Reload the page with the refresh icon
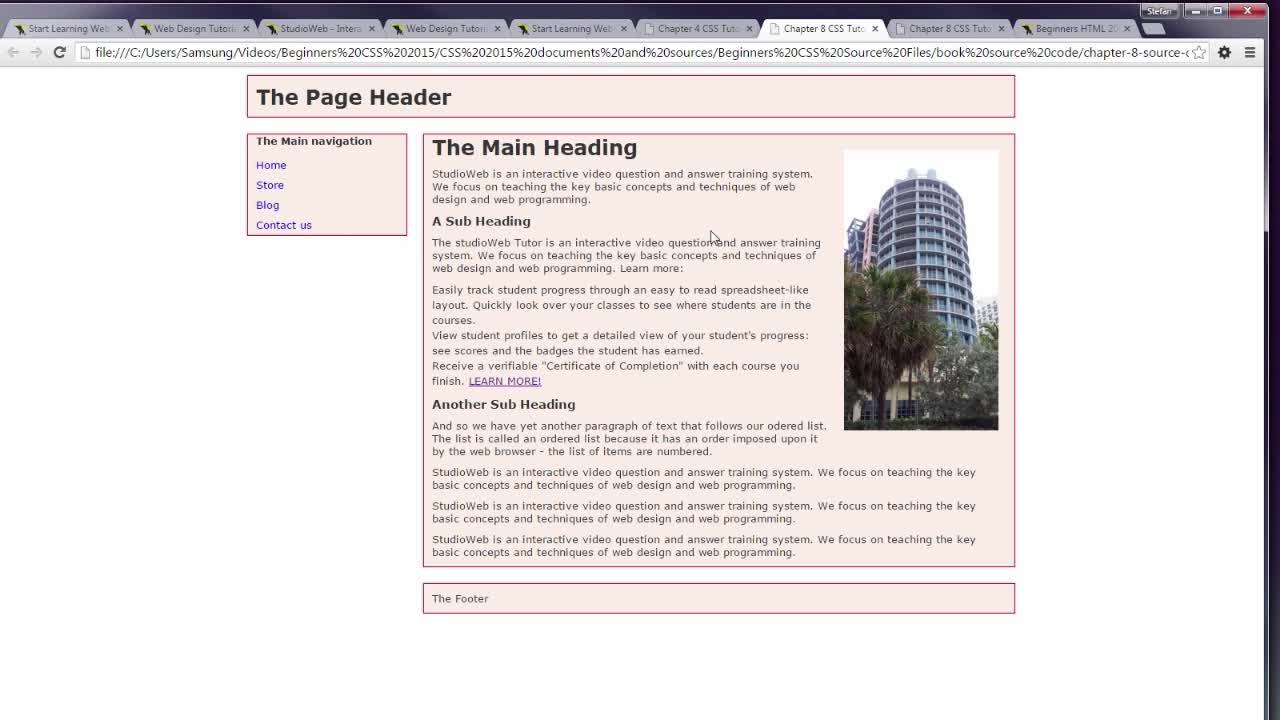Screen dimensions: 1280x720 [59, 52]
